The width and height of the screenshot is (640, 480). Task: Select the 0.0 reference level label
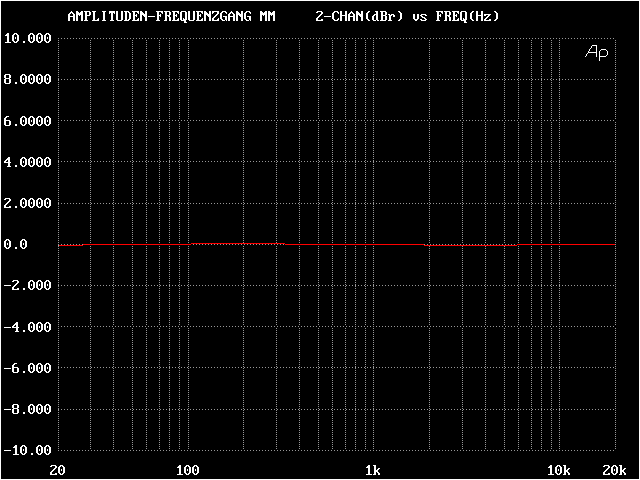pos(19,244)
